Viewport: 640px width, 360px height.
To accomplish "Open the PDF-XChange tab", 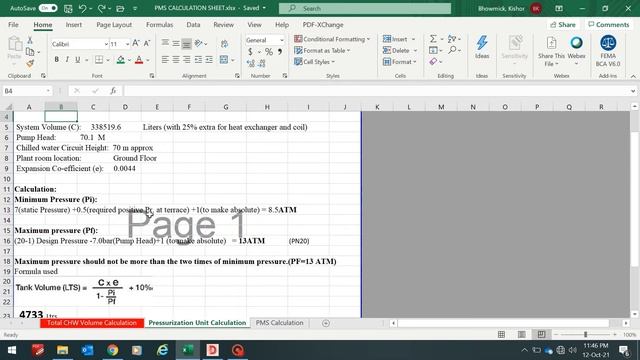I will tap(323, 24).
